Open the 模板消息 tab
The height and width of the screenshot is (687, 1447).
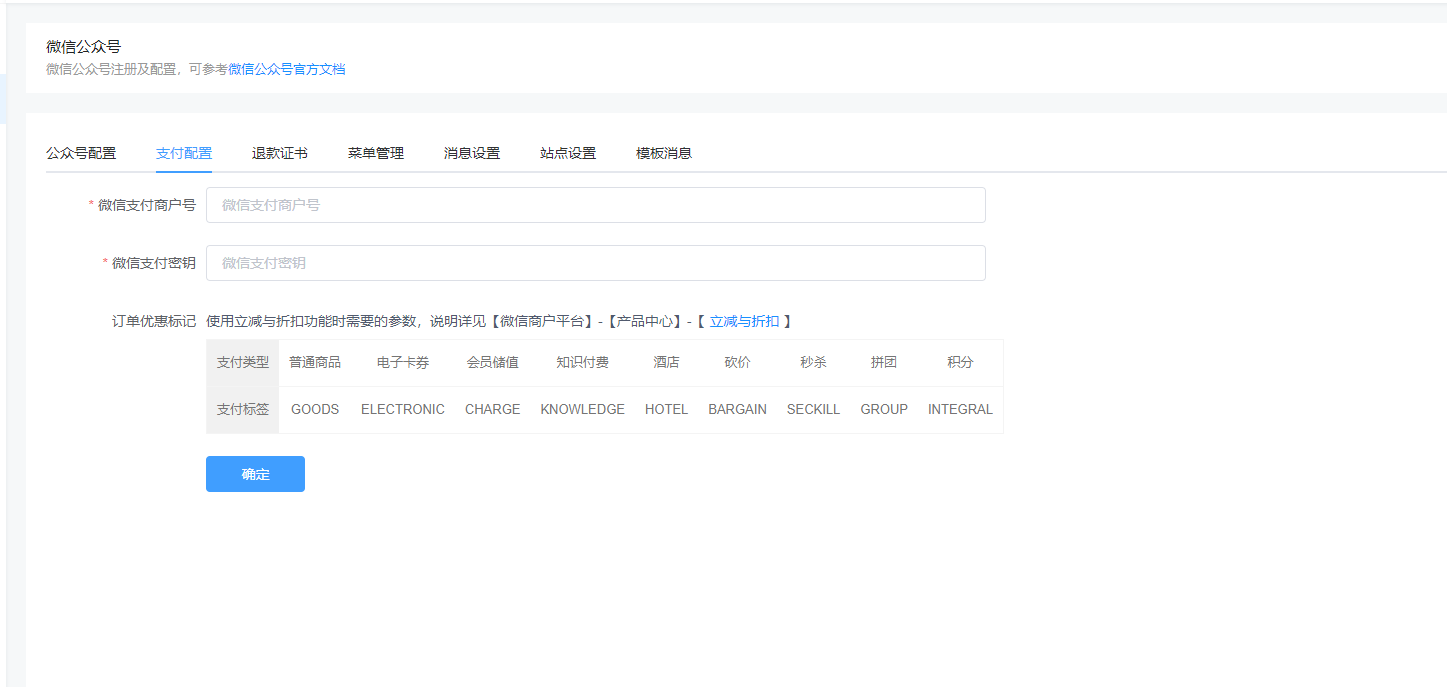tap(664, 153)
